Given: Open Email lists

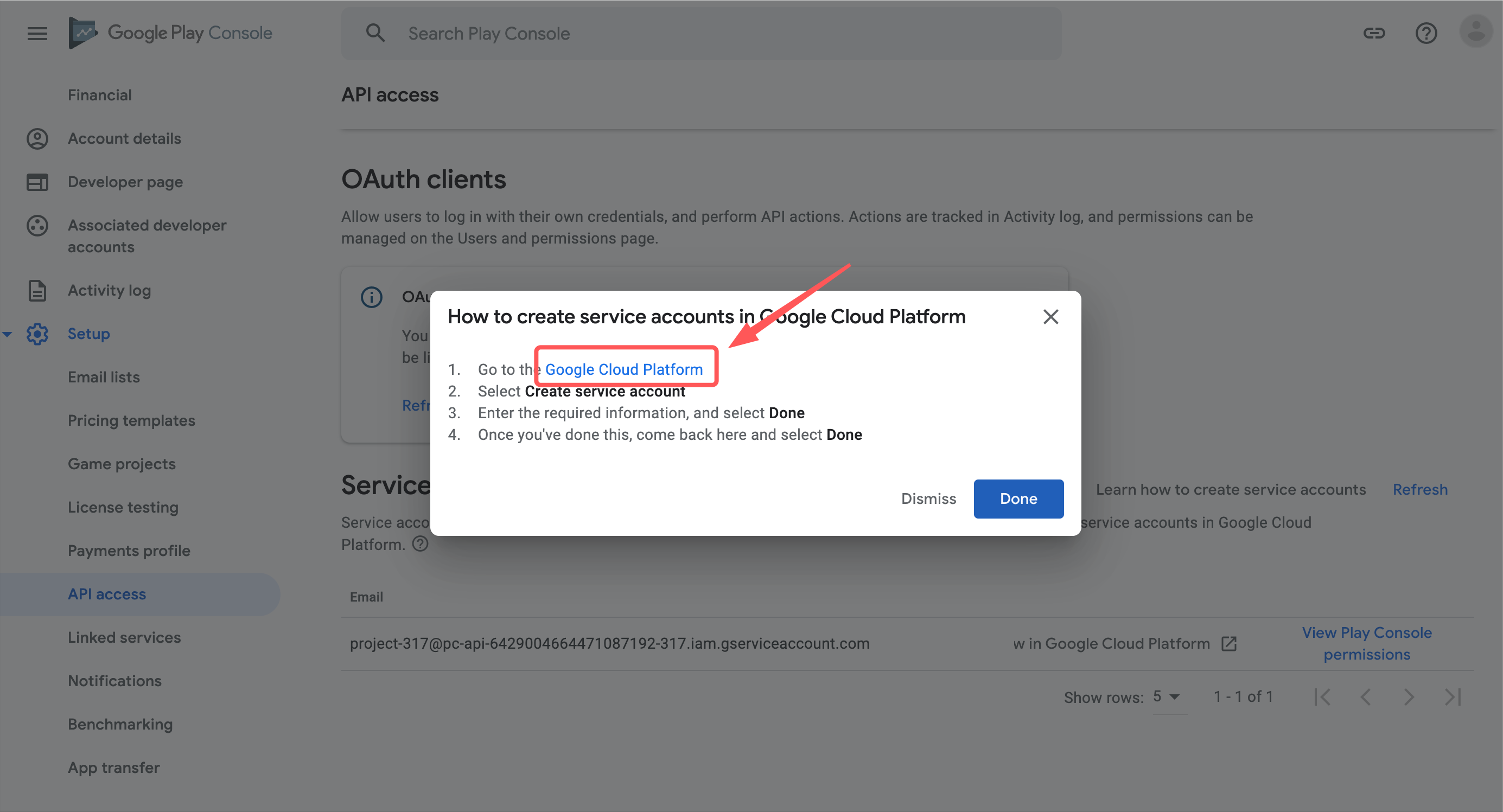Looking at the screenshot, I should tap(104, 378).
